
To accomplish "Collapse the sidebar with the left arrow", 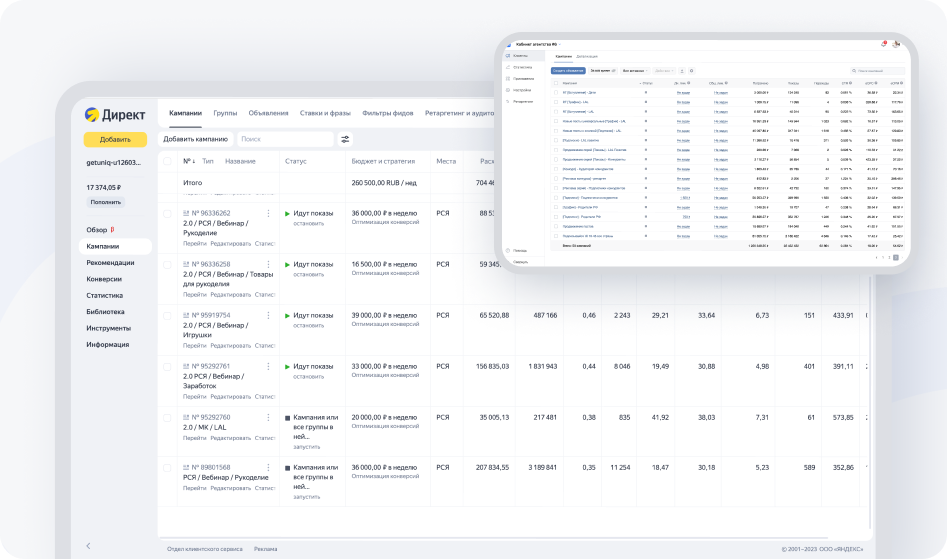I will pyautogui.click(x=88, y=546).
